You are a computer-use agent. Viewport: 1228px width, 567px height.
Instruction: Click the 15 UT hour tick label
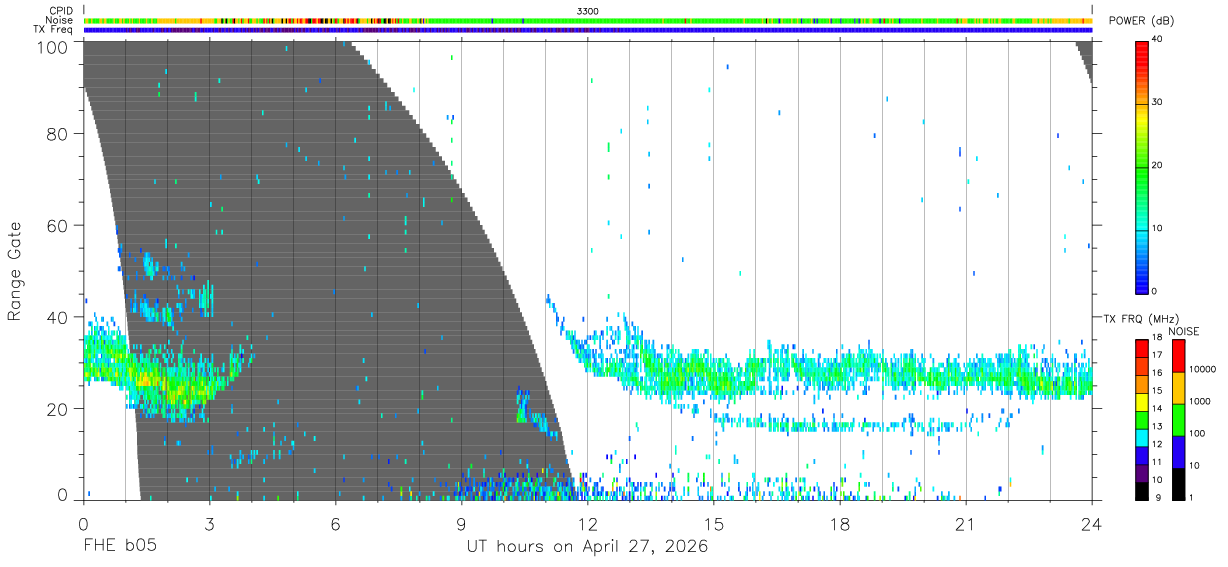[x=714, y=524]
